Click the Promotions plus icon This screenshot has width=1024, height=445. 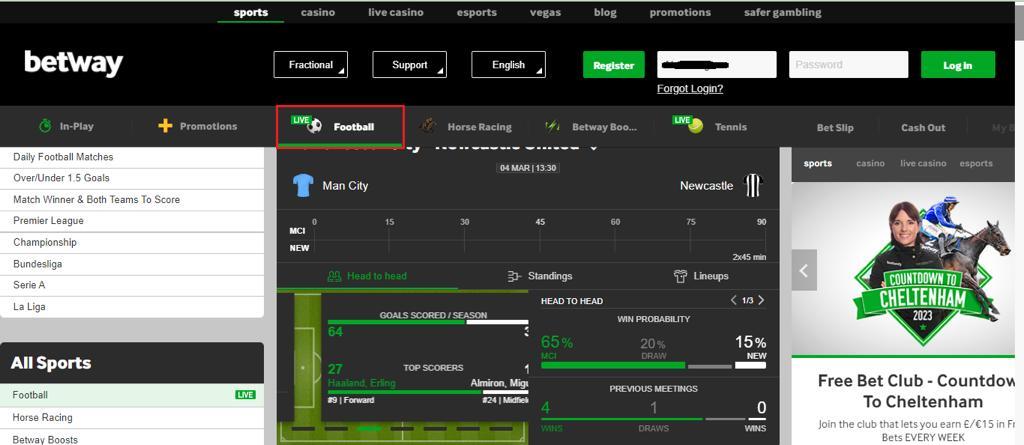(165, 126)
